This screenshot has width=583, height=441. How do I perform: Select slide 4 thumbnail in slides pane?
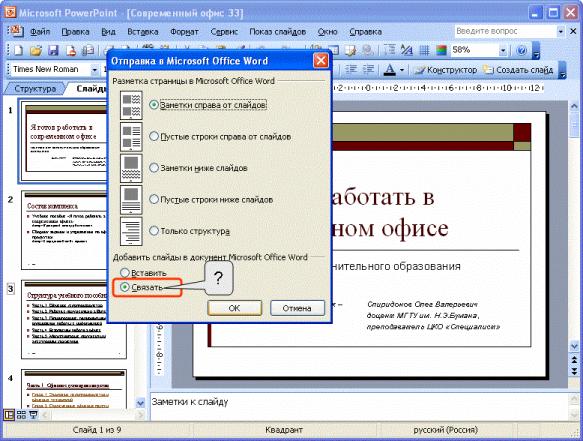74,389
